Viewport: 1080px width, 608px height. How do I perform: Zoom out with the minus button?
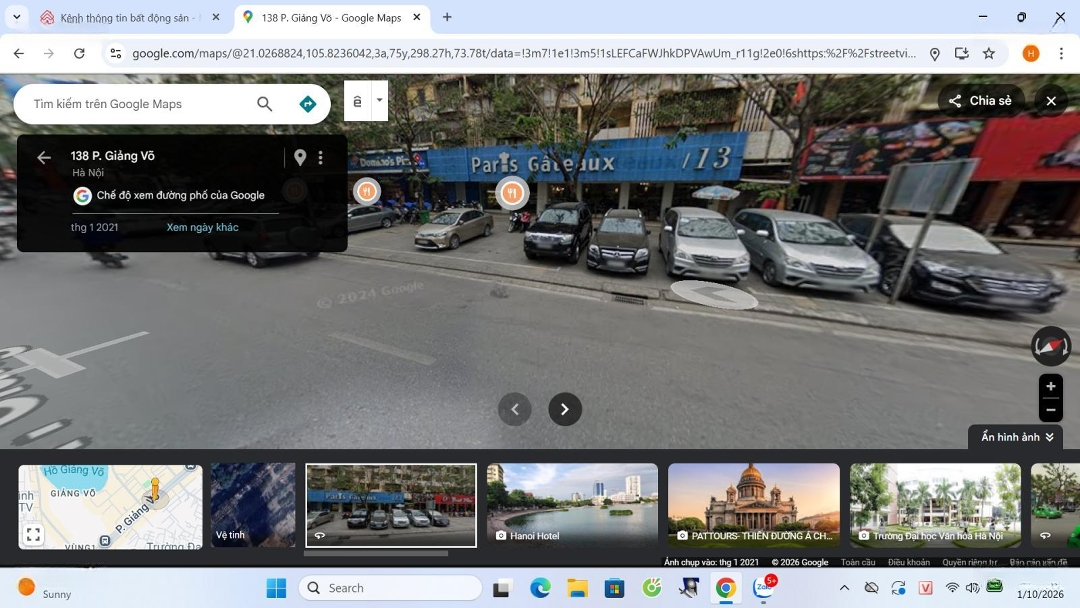[1050, 410]
